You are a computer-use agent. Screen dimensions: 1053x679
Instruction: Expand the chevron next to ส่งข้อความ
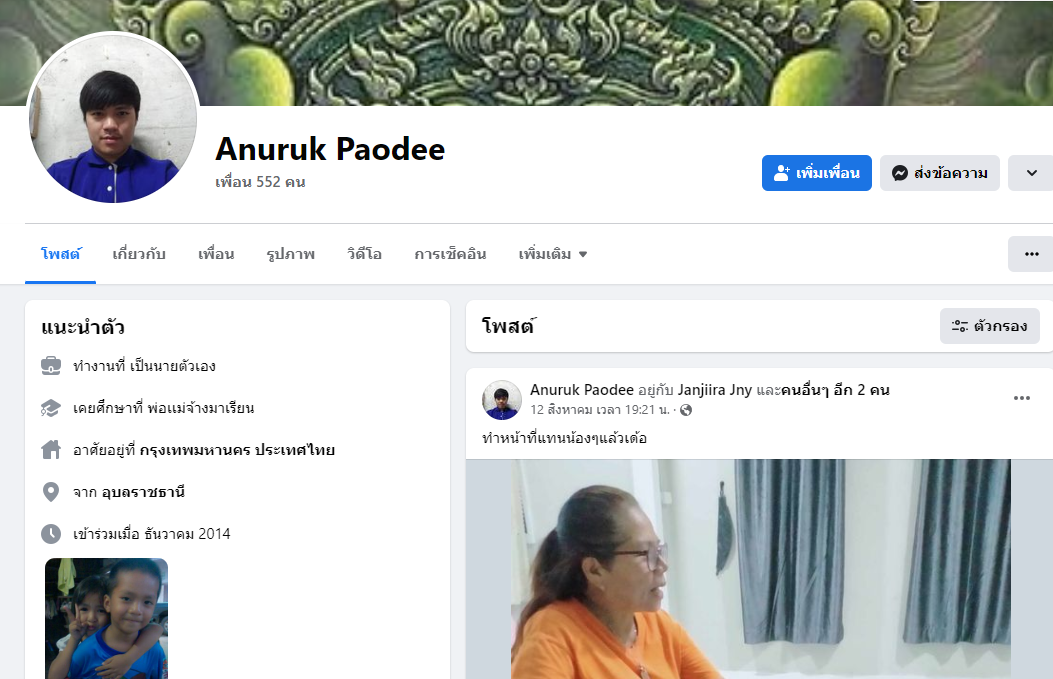1032,173
